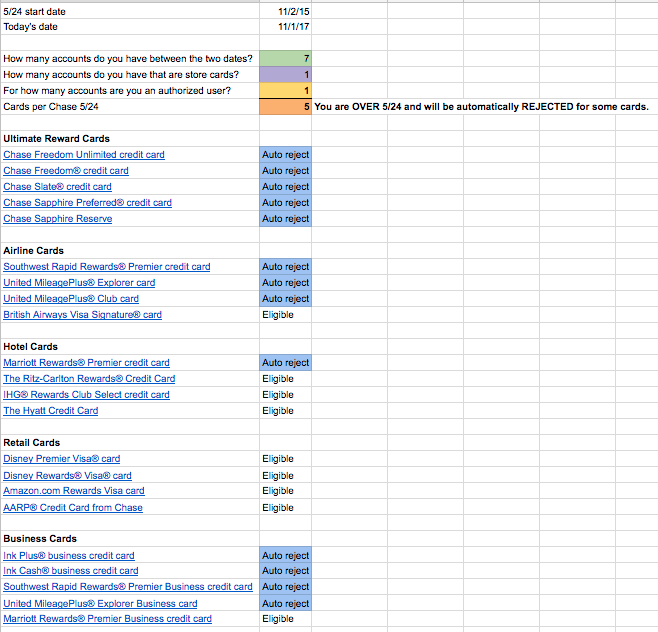Open Chase Sapphire Preferred® credit card link
Image resolution: width=658 pixels, height=632 pixels.
pos(88,203)
